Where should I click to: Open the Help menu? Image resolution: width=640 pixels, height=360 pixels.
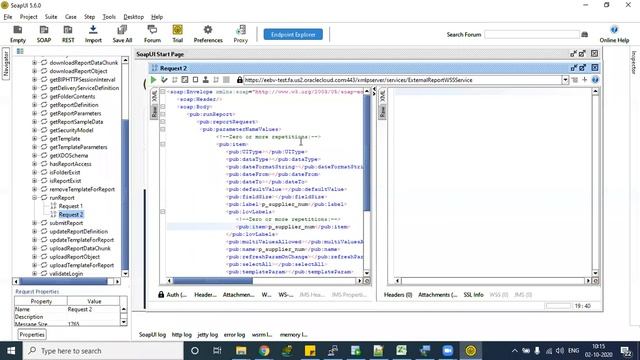coord(157,17)
